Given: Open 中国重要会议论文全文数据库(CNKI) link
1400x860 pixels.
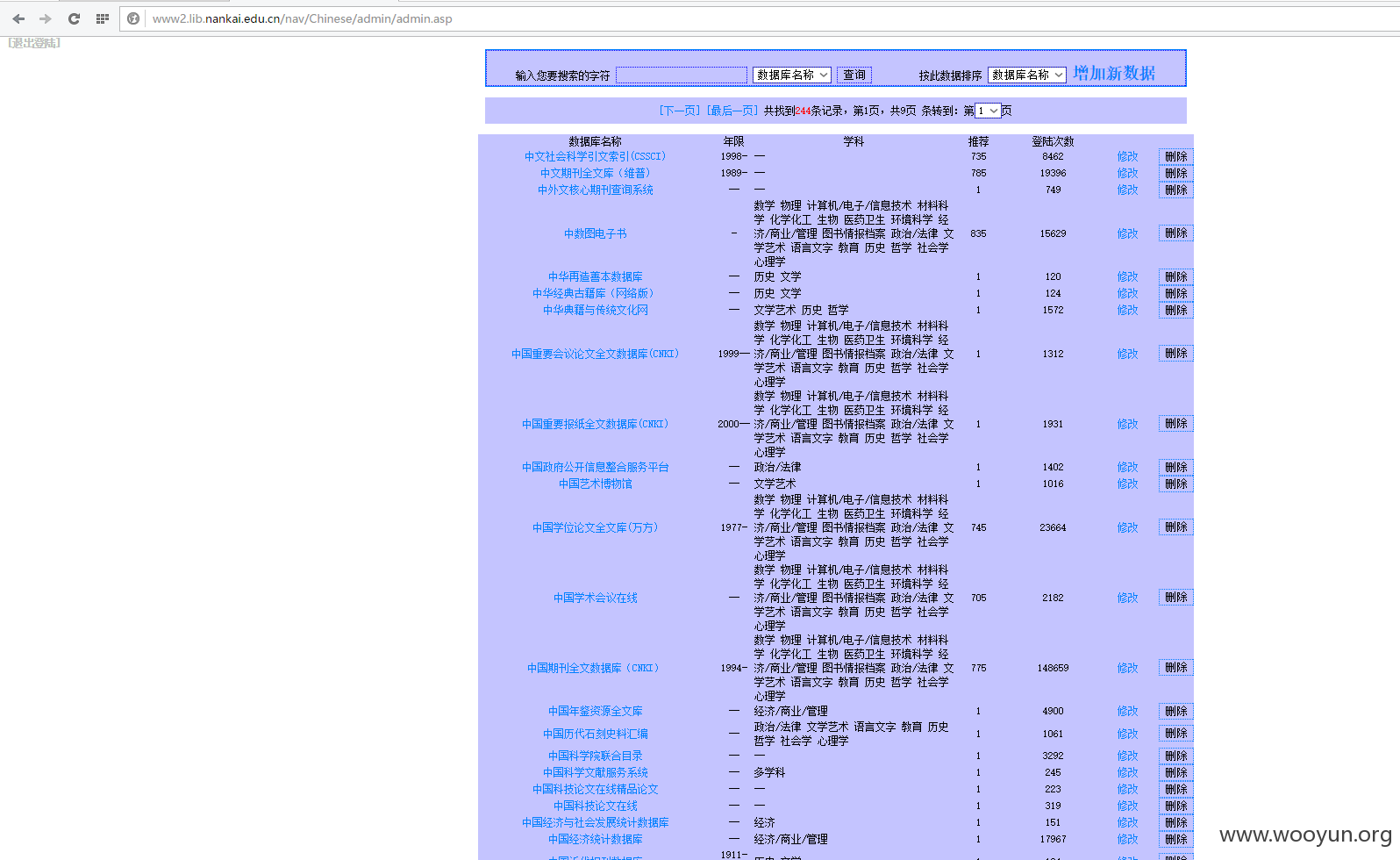Looking at the screenshot, I should pos(596,354).
